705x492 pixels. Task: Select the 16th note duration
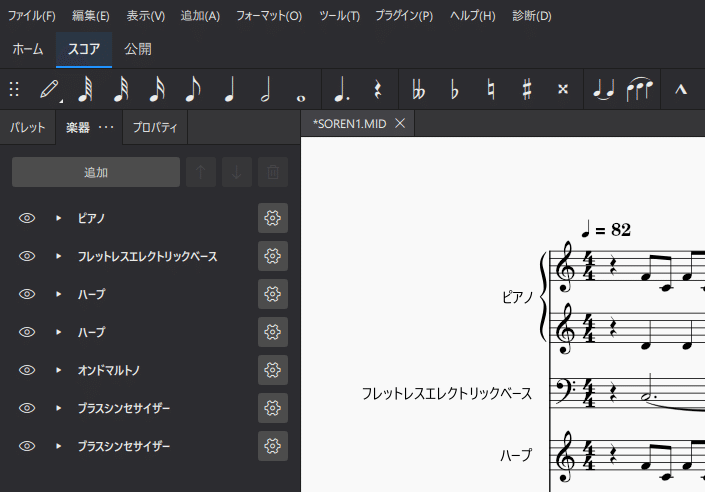click(x=157, y=89)
